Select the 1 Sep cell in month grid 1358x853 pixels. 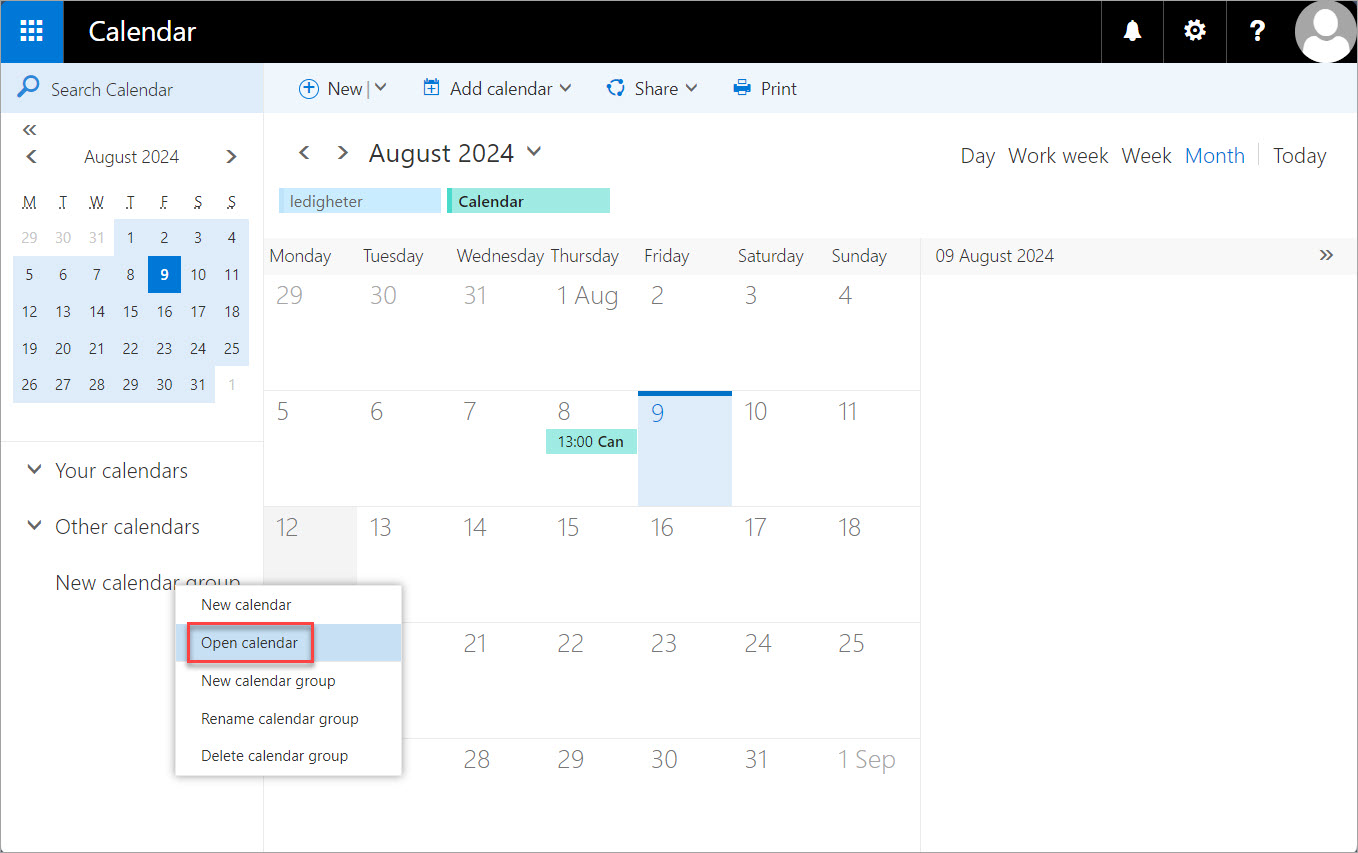click(873, 795)
